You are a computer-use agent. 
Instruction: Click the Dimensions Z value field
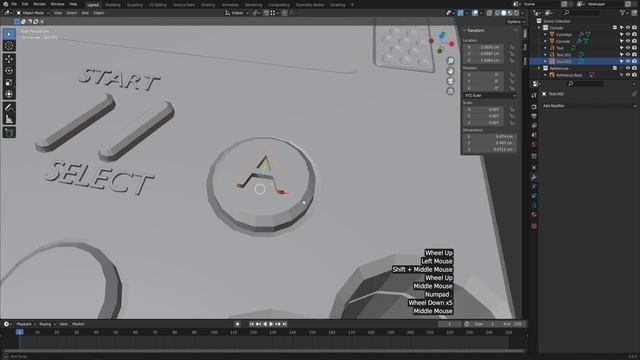pos(490,150)
